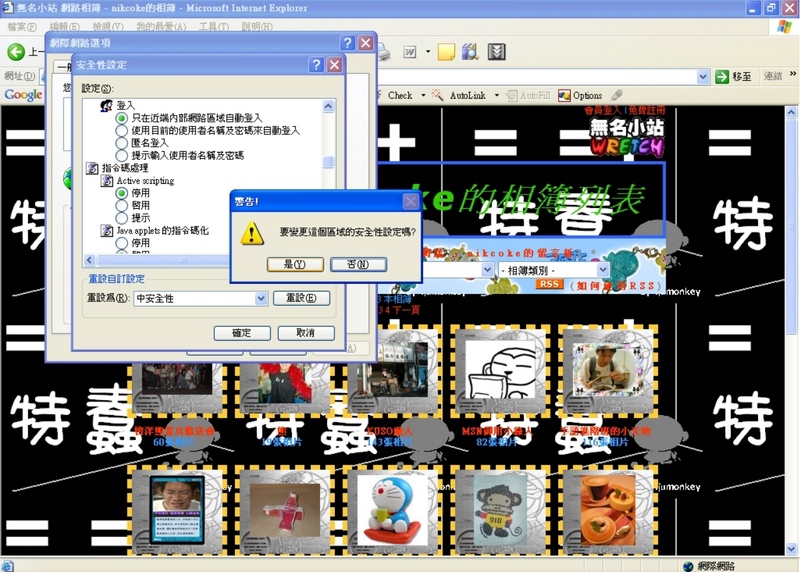Select 提示 under Active scripting

121,218
